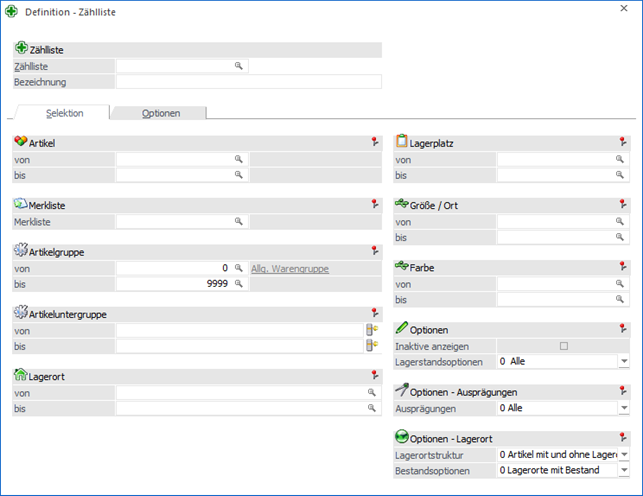Screen dimensions: 643x496
Task: Open lookup for Farbe von field
Action: pos(621,284)
